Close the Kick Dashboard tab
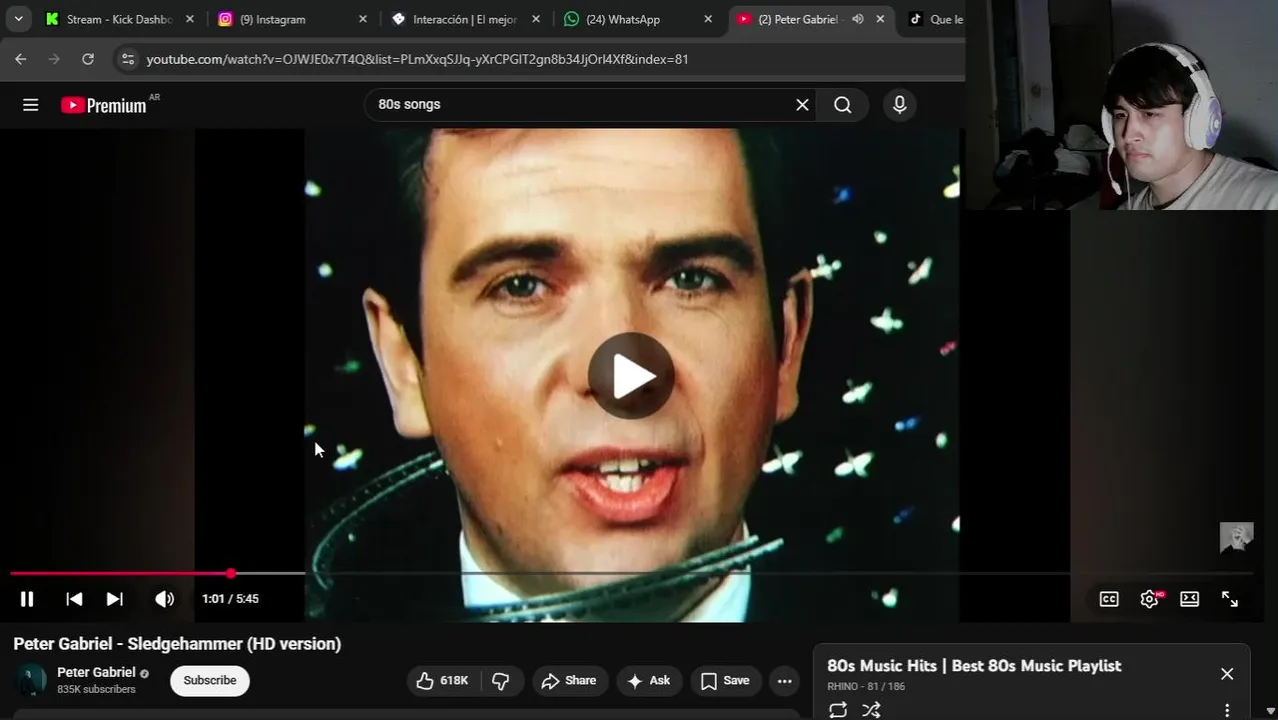The image size is (1278, 720). pos(190,19)
